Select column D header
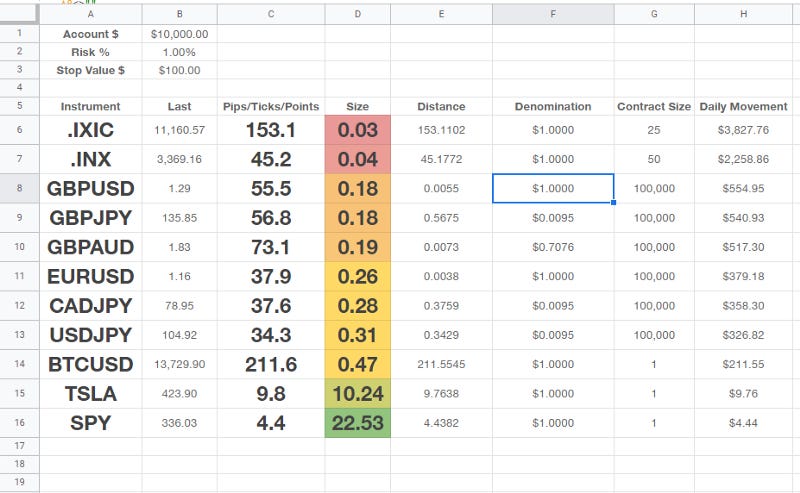 (358, 14)
